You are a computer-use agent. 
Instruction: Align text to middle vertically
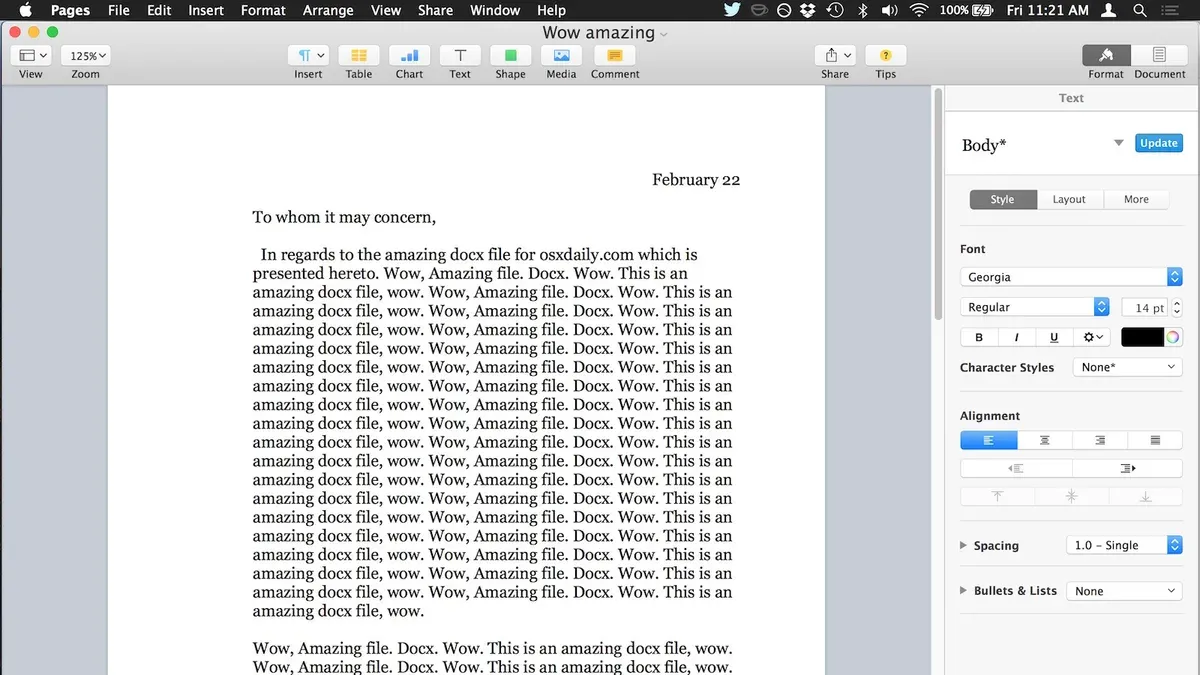coord(1072,496)
